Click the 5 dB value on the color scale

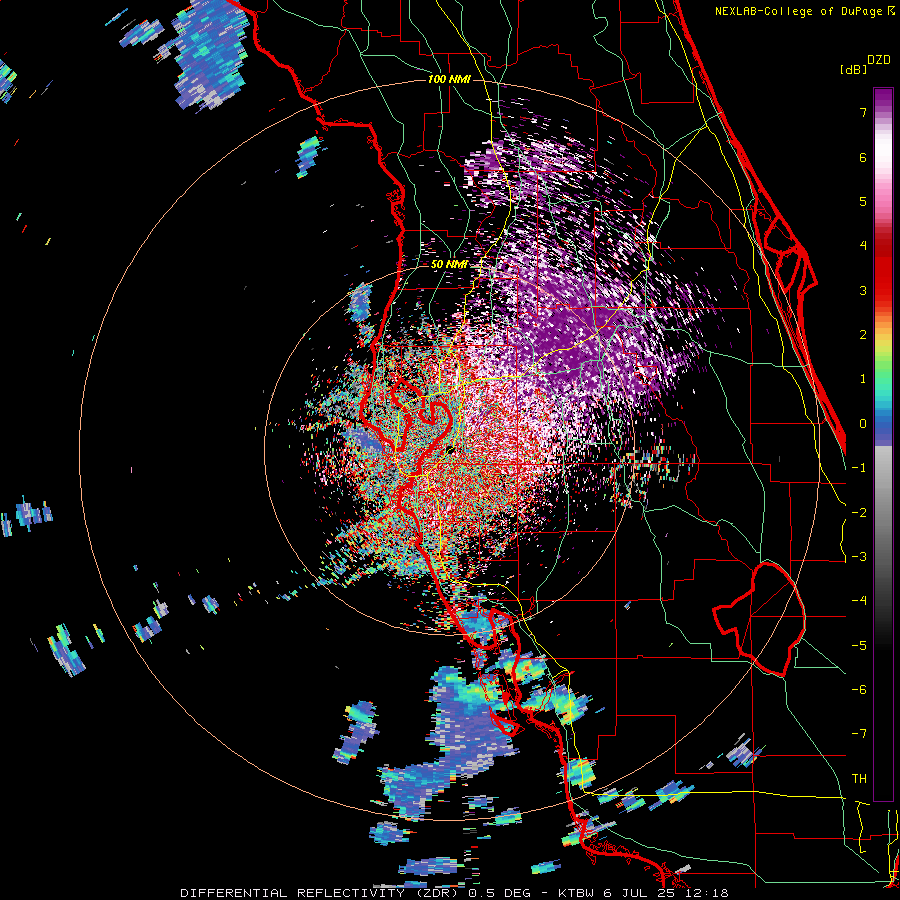[x=863, y=201]
